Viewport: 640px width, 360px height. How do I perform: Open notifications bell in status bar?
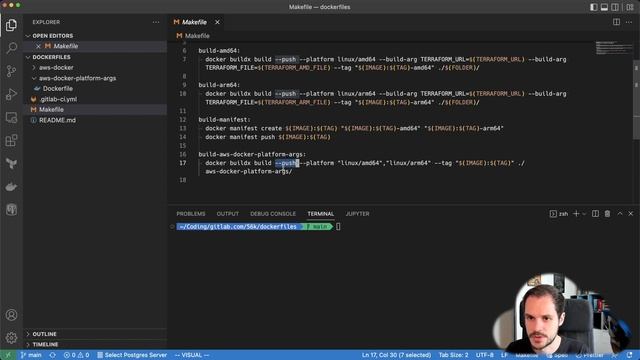pos(629,355)
